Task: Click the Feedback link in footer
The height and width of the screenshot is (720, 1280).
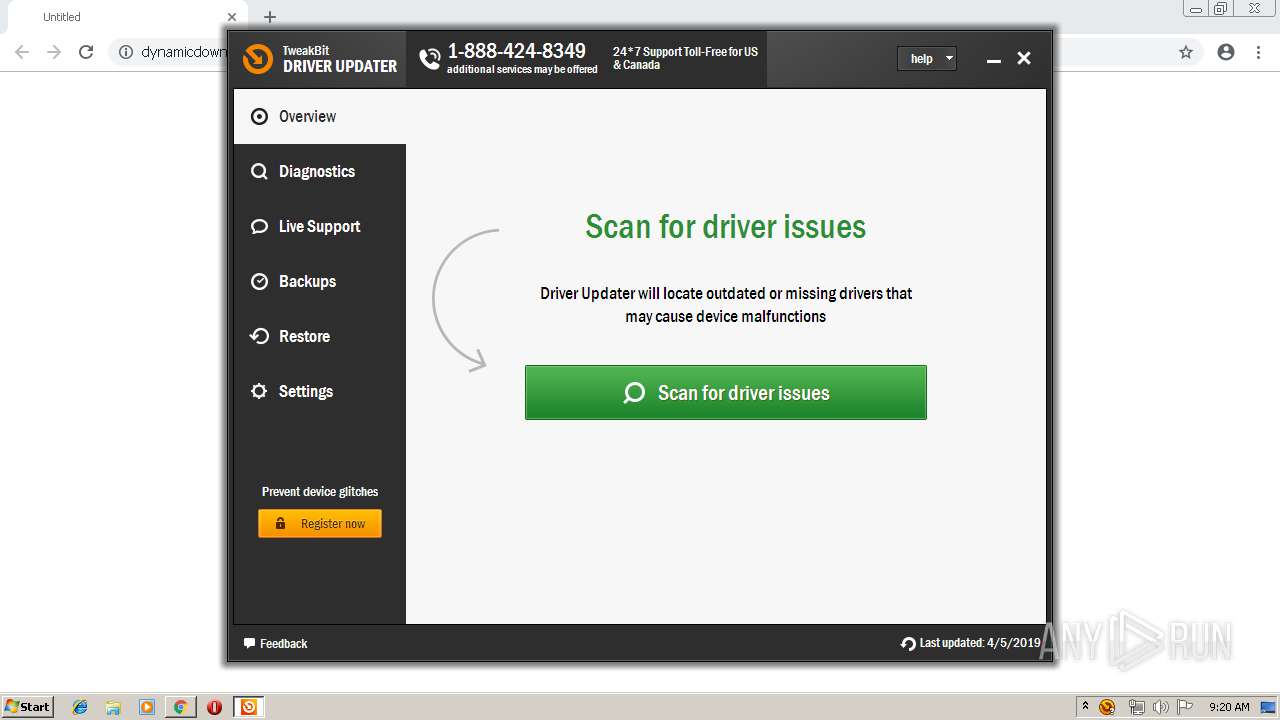Action: pyautogui.click(x=276, y=643)
